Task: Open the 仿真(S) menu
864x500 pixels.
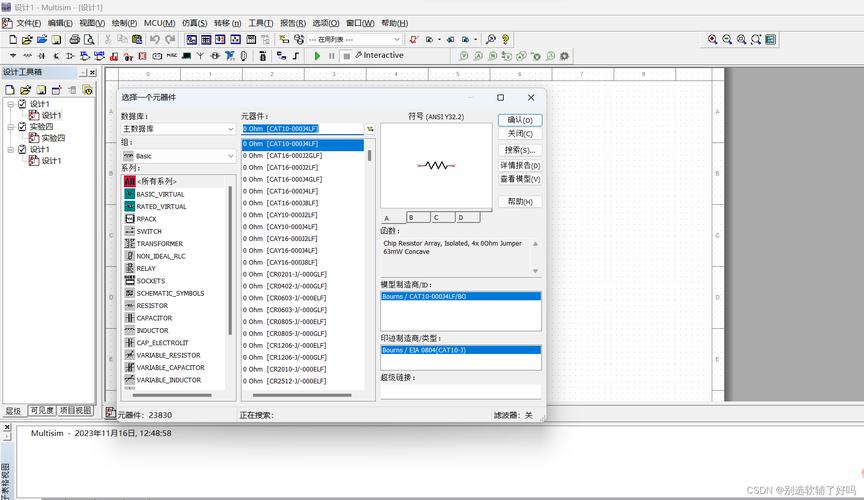Action: (194, 23)
